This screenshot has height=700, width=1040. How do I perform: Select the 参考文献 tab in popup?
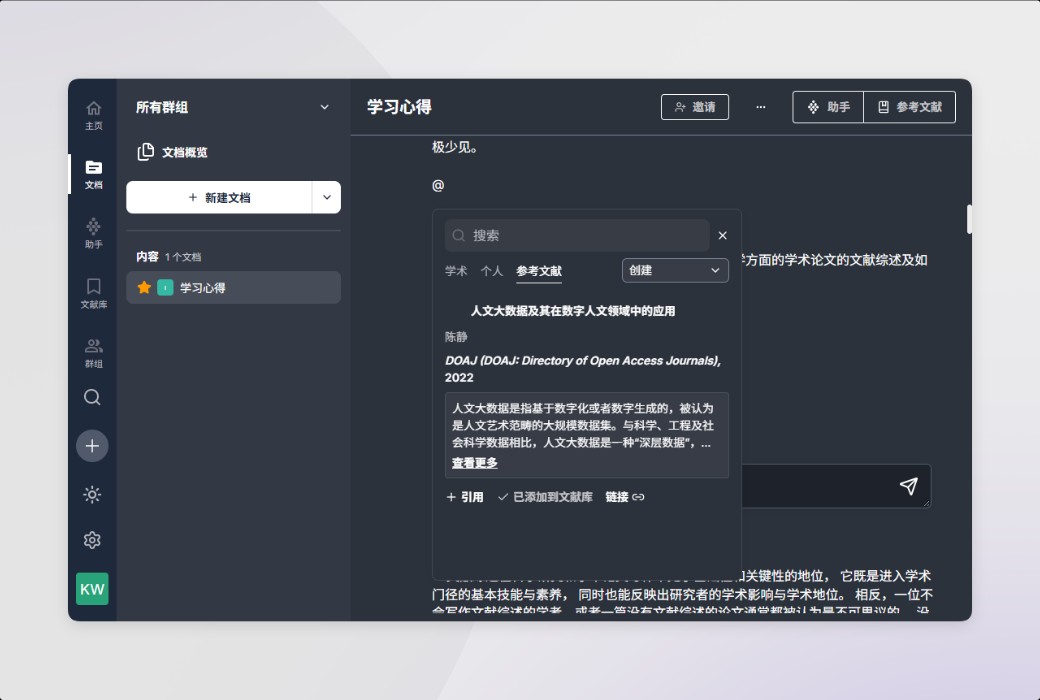click(539, 271)
